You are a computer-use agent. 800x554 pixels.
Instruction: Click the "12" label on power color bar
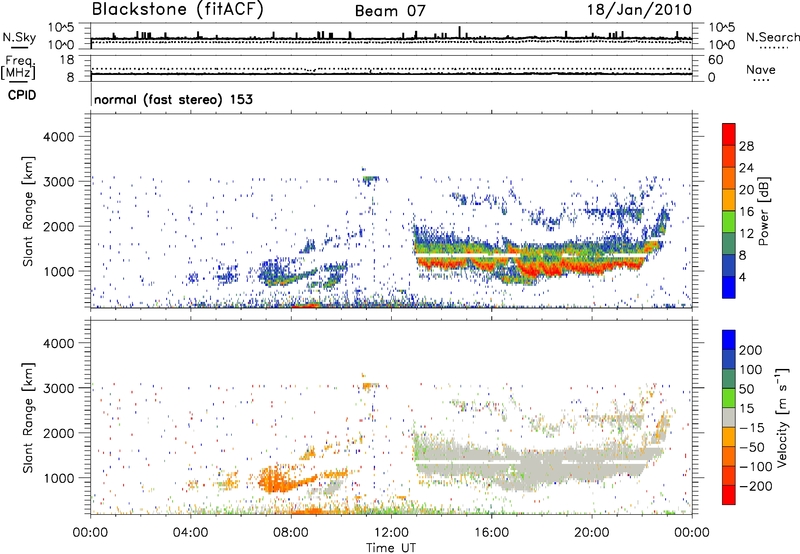(x=746, y=234)
